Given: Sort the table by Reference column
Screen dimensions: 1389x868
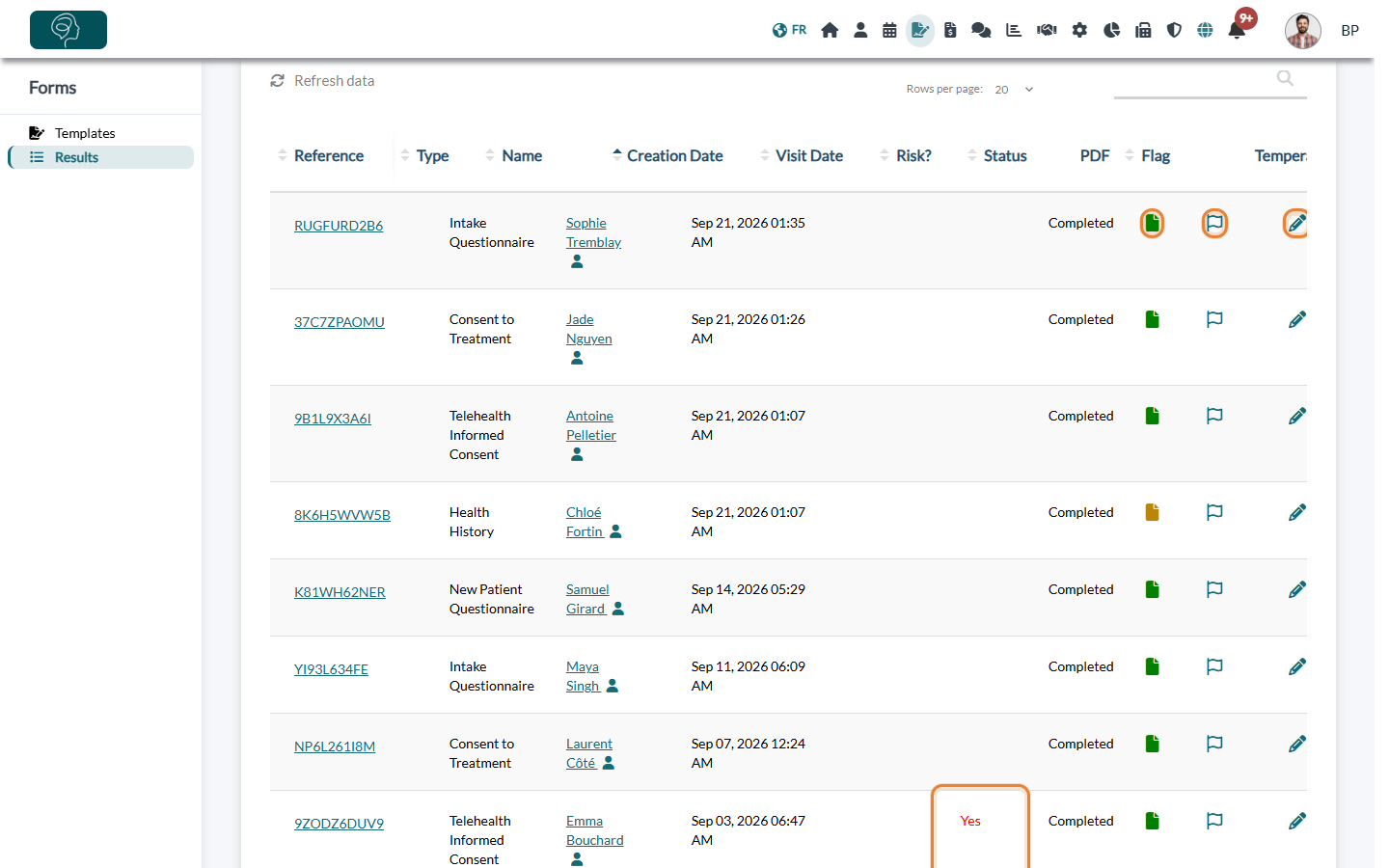Looking at the screenshot, I should 321,155.
